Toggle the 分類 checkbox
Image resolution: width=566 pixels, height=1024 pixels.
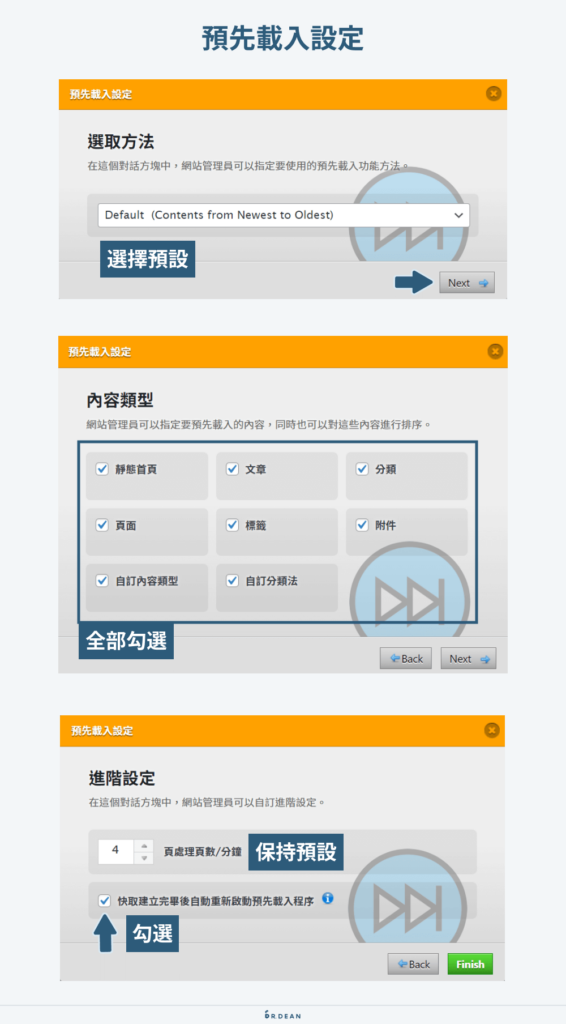click(x=362, y=469)
